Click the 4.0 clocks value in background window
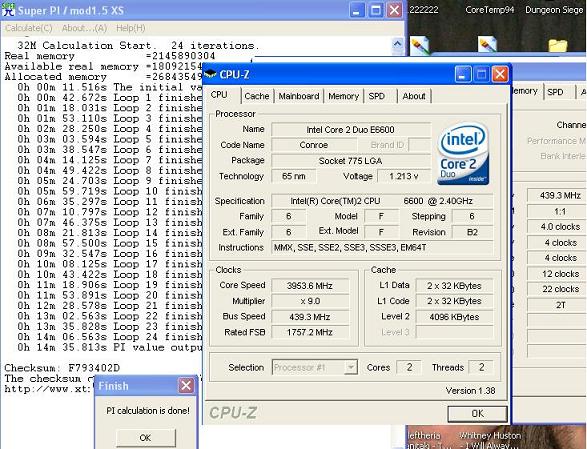 pyautogui.click(x=557, y=227)
